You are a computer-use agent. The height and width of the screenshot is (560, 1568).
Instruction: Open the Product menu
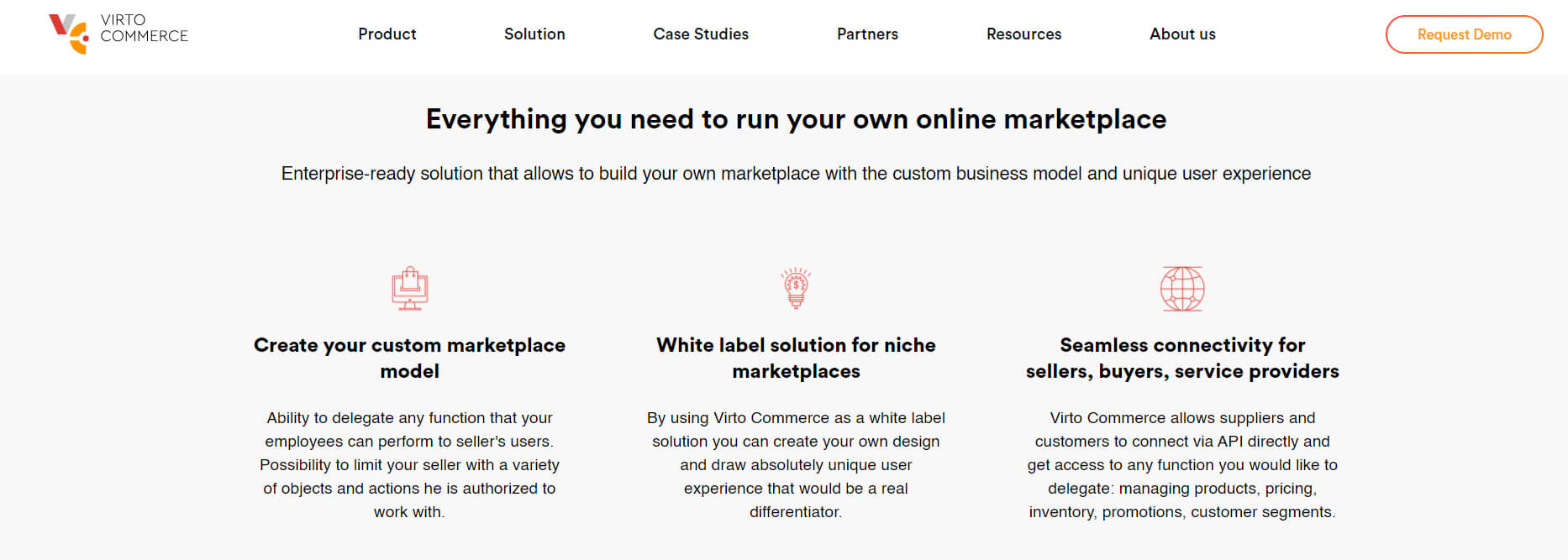pyautogui.click(x=387, y=34)
